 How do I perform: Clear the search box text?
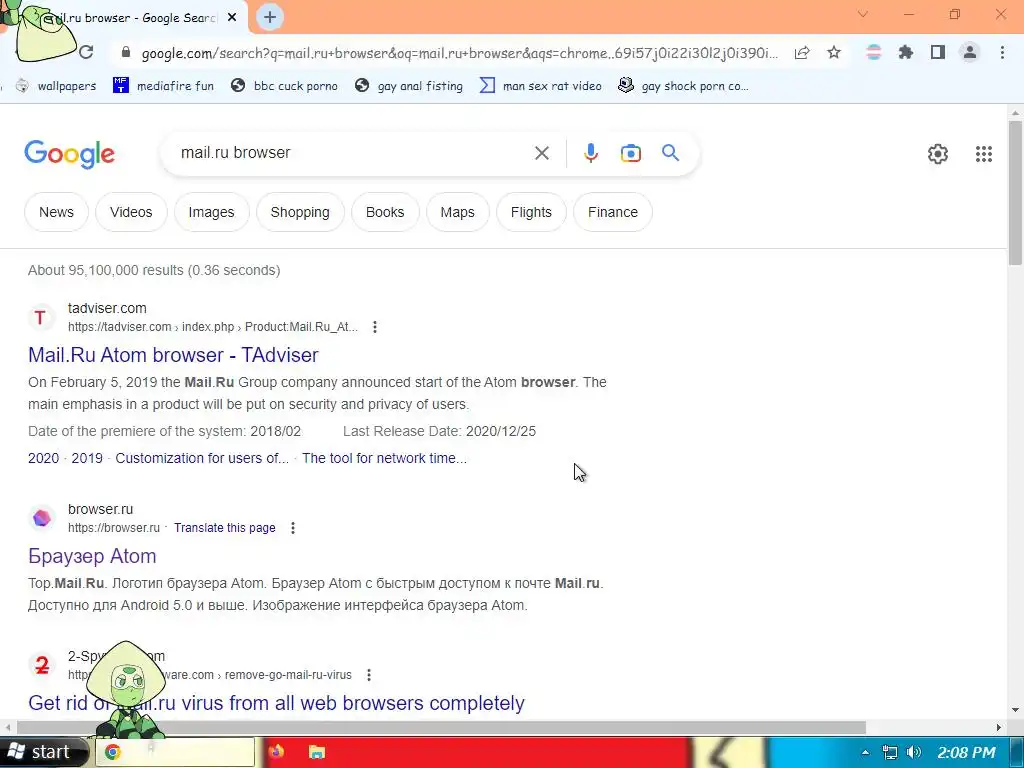click(541, 153)
